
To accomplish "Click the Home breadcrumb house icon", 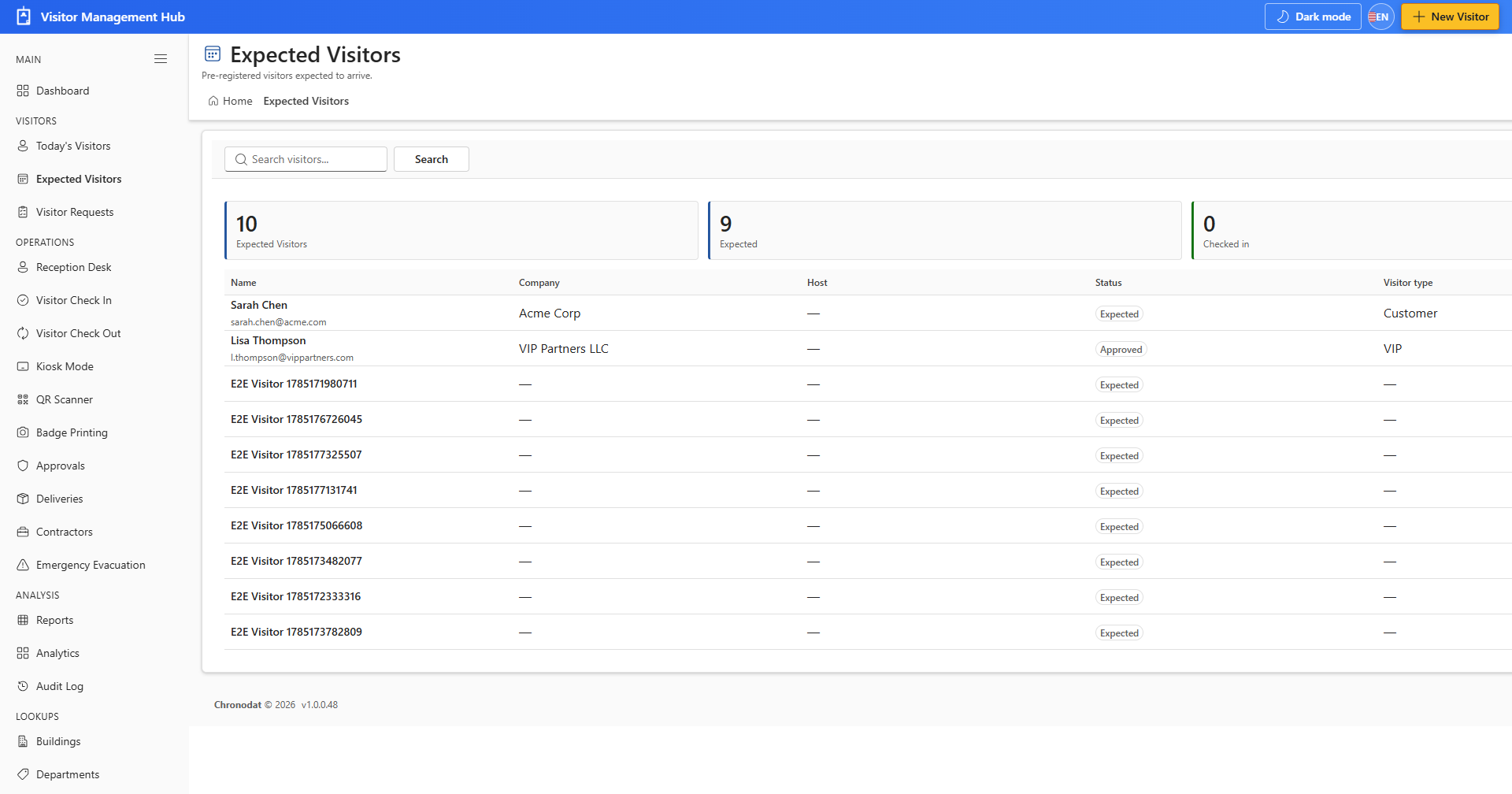I will 213,101.
